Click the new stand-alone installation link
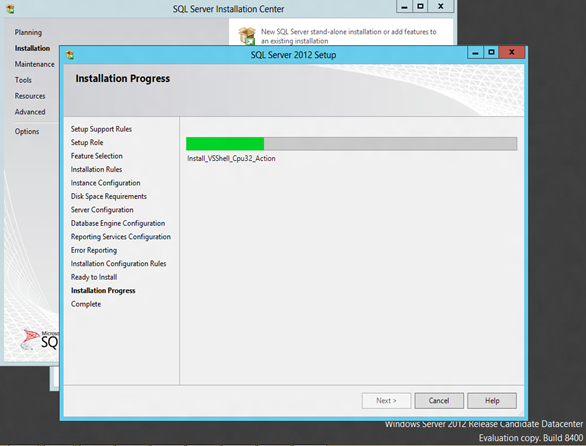586x446 pixels. click(349, 36)
